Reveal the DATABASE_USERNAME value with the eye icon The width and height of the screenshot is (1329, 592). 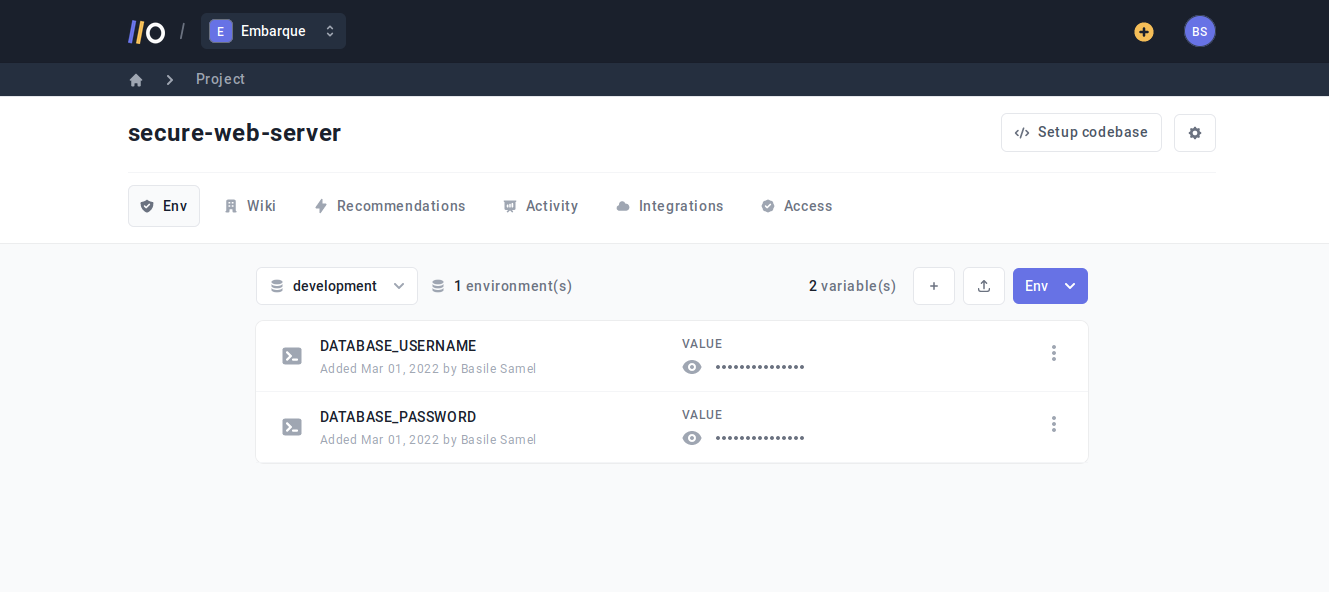[692, 367]
